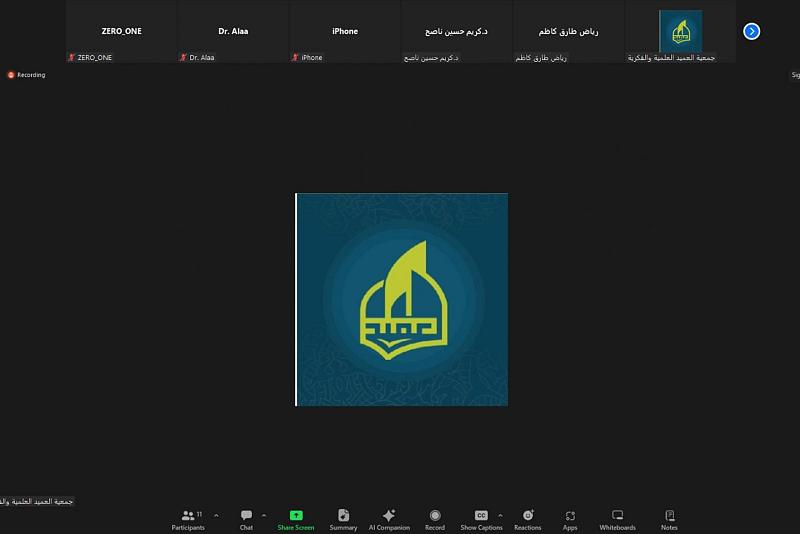800x534 pixels.
Task: Click the Recording indicator
Action: click(x=27, y=75)
